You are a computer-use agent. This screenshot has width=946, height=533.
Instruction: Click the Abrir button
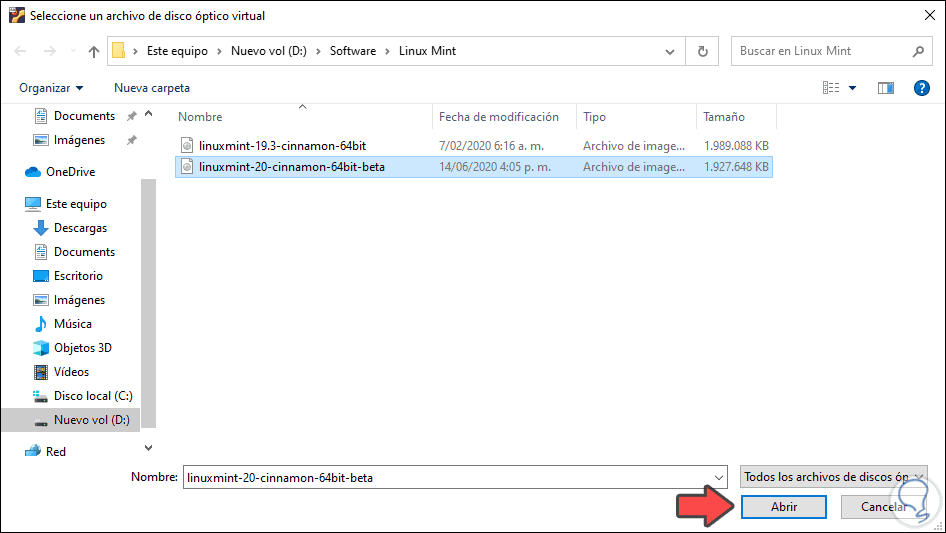click(x=784, y=507)
